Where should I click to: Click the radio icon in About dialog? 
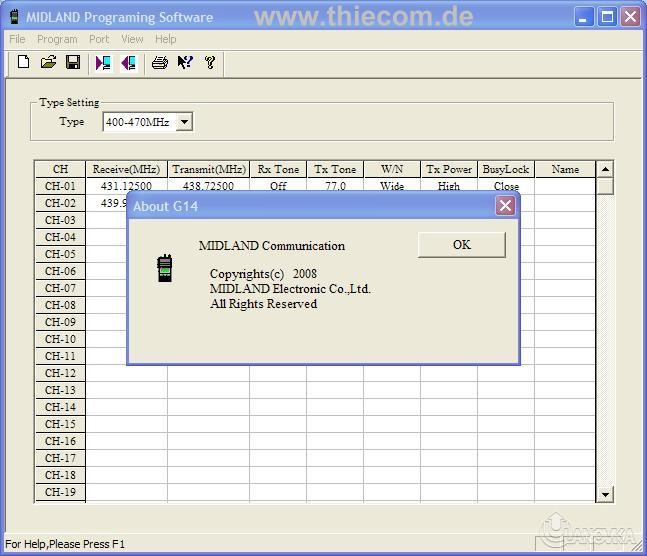165,268
